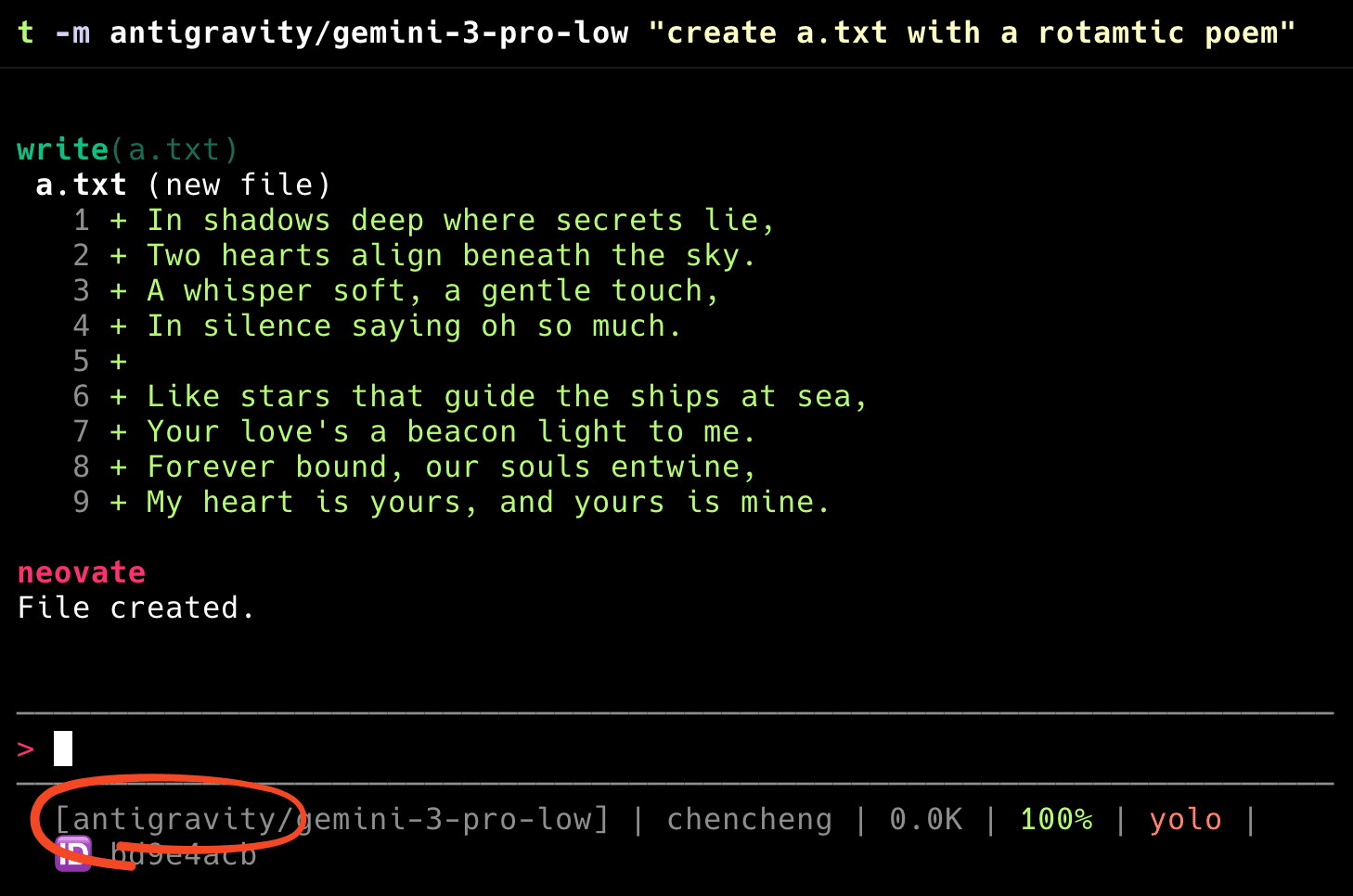Click the plus marker on diff line 9
The image size is (1353, 896).
pyautogui.click(x=119, y=503)
